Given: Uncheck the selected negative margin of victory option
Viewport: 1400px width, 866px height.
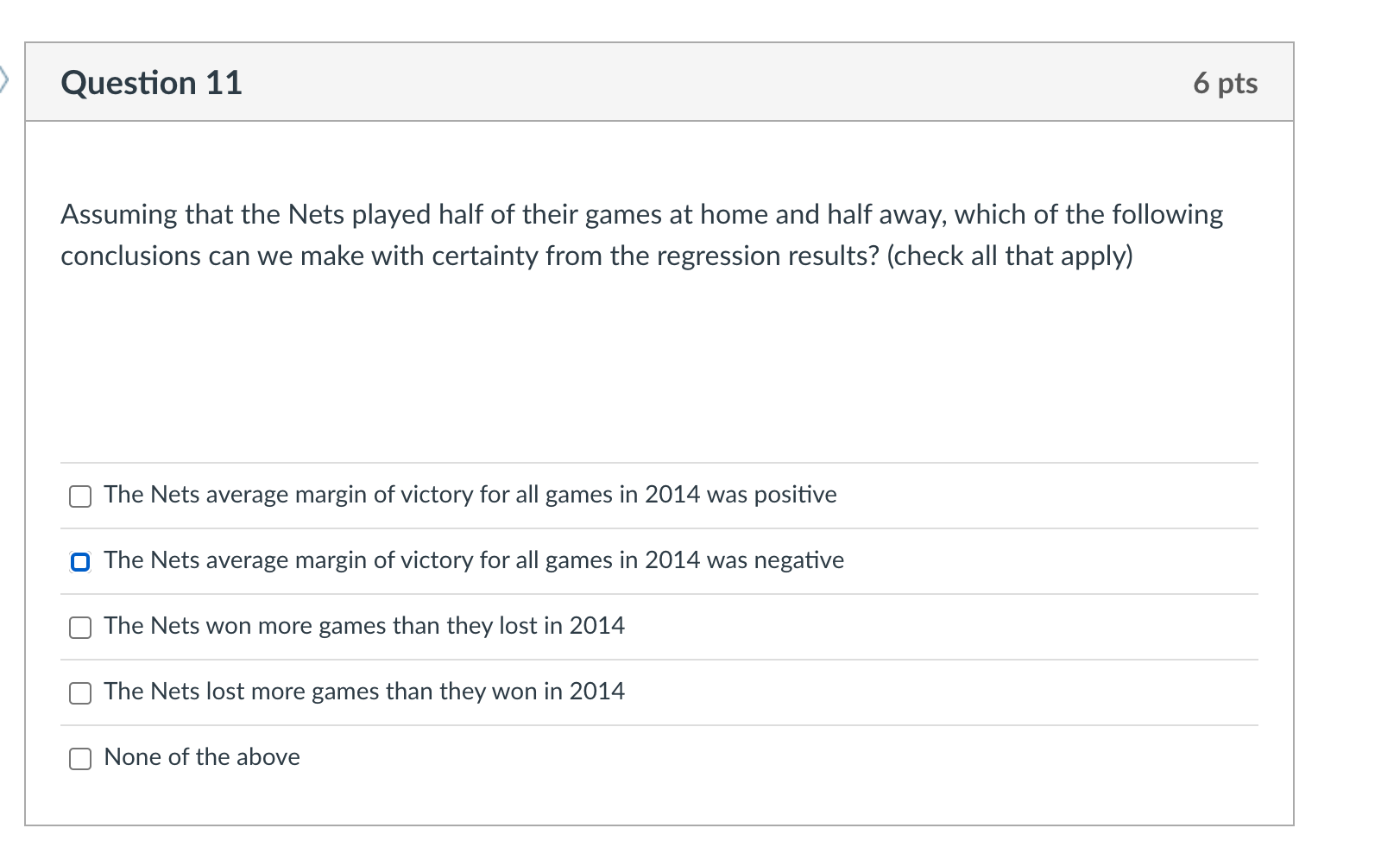Looking at the screenshot, I should pos(79,561).
